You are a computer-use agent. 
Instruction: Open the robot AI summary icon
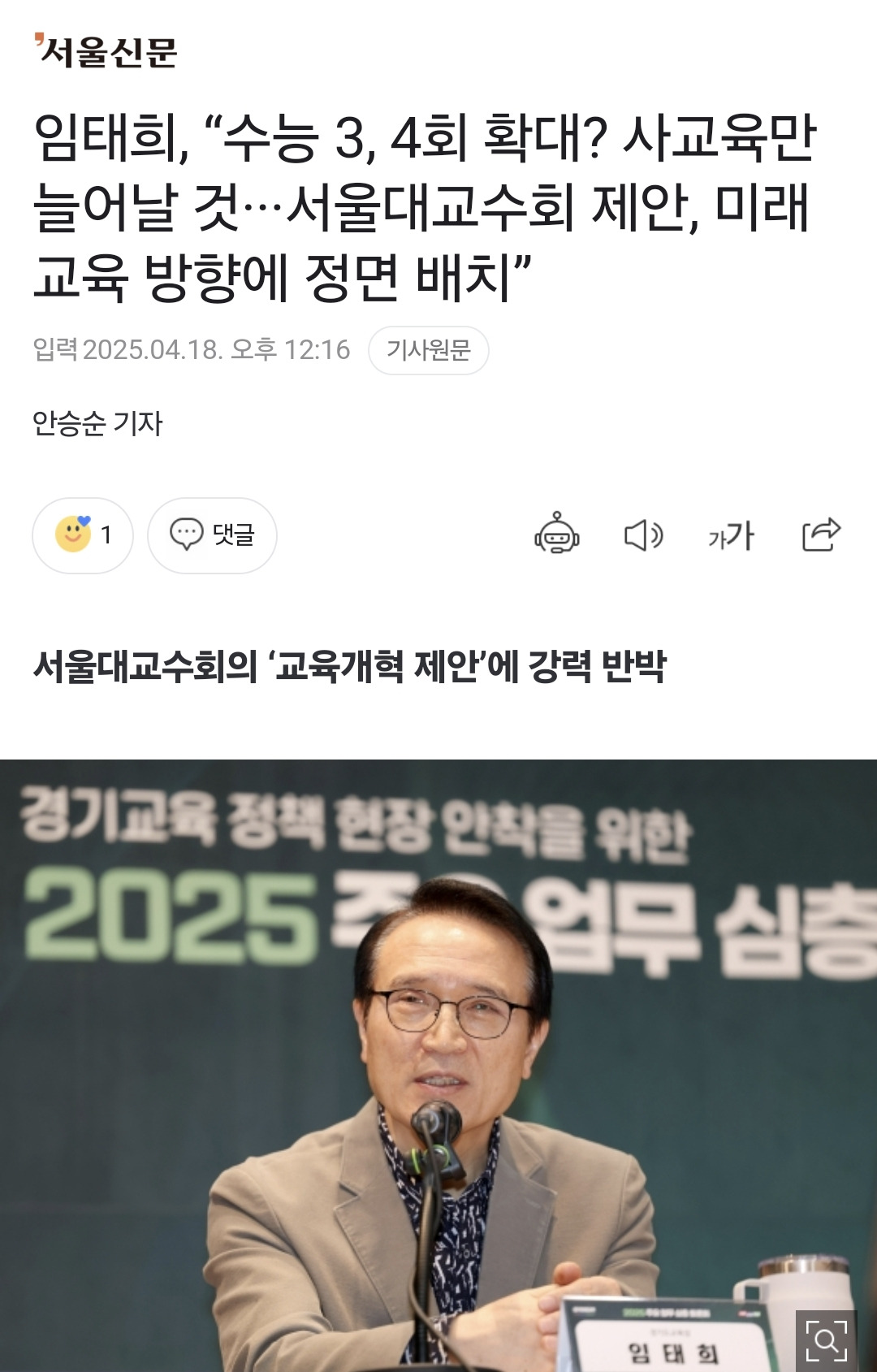(x=557, y=533)
